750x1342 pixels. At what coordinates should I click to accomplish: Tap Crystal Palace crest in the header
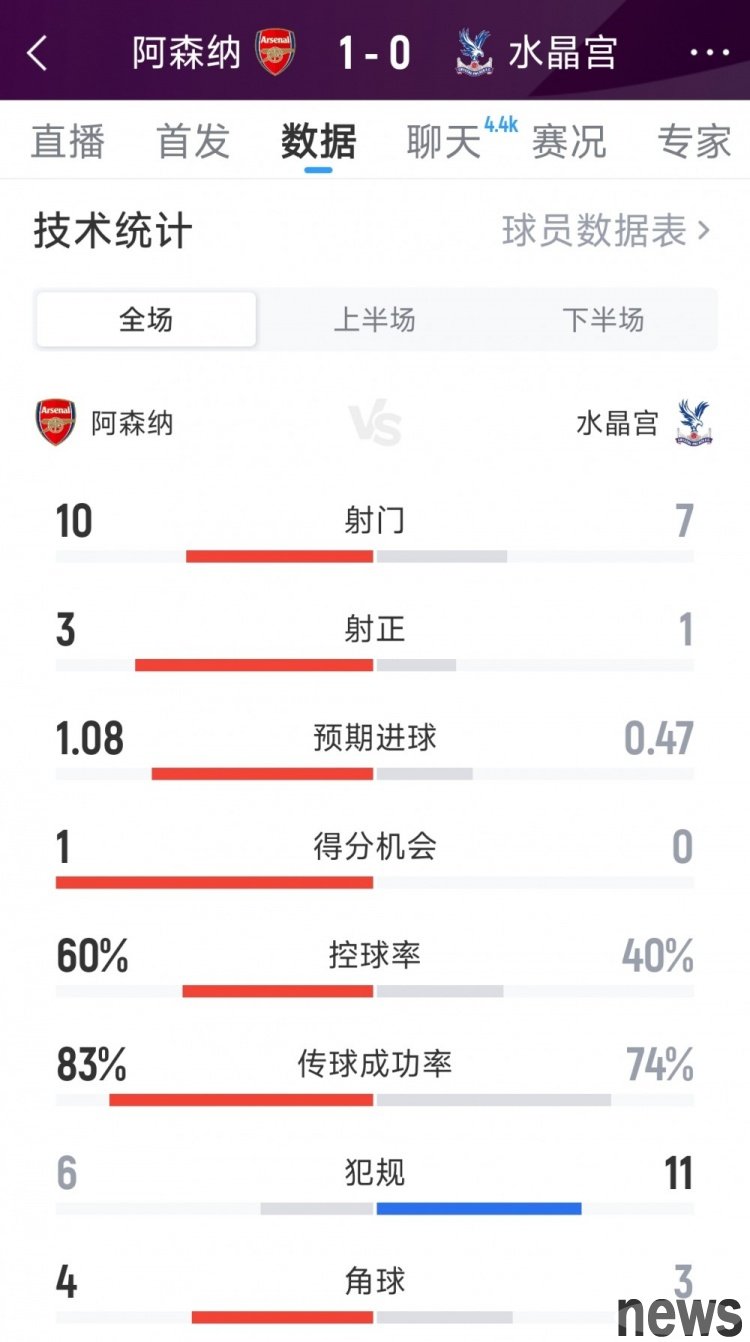(x=475, y=52)
